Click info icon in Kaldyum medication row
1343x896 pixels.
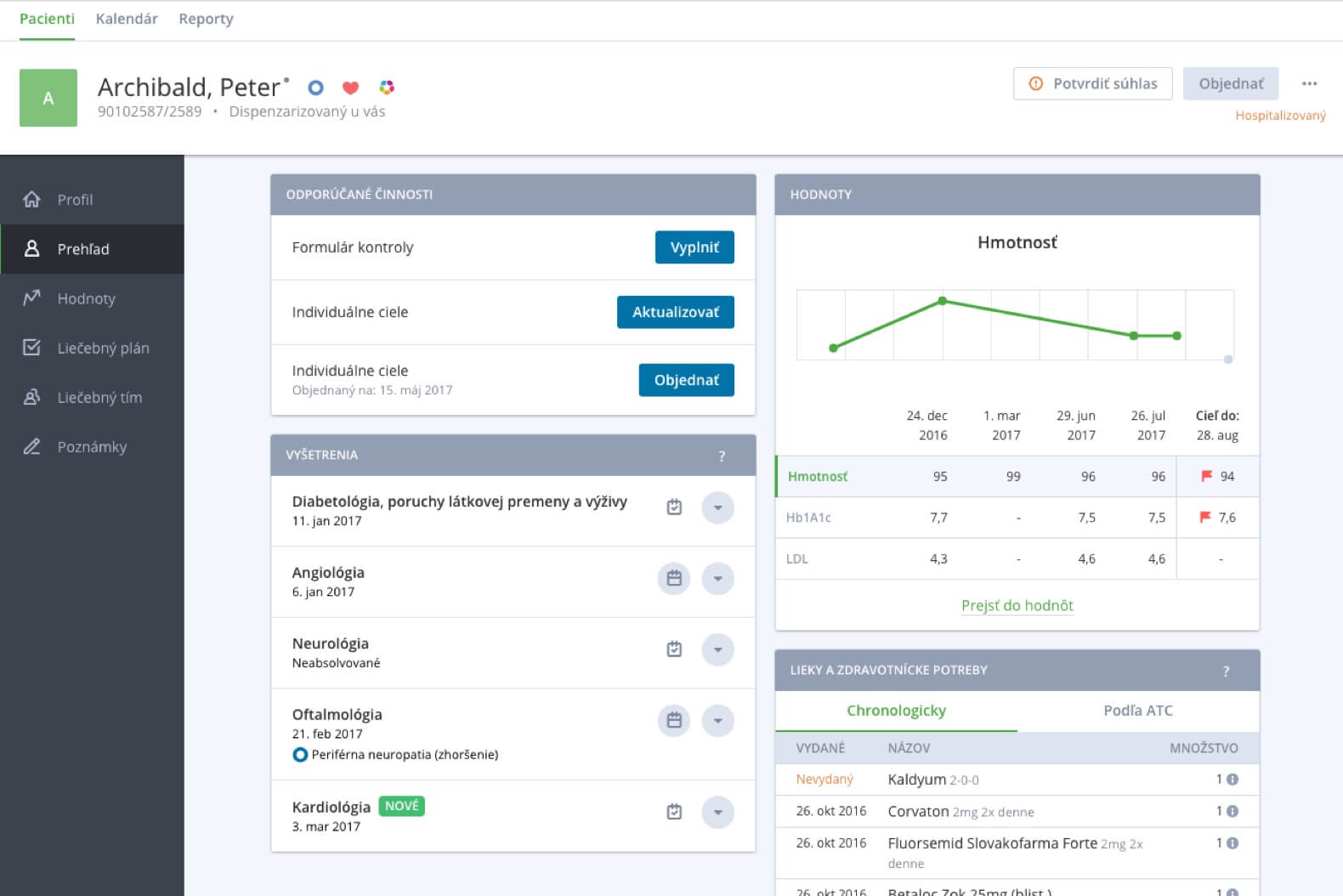coord(1232,780)
